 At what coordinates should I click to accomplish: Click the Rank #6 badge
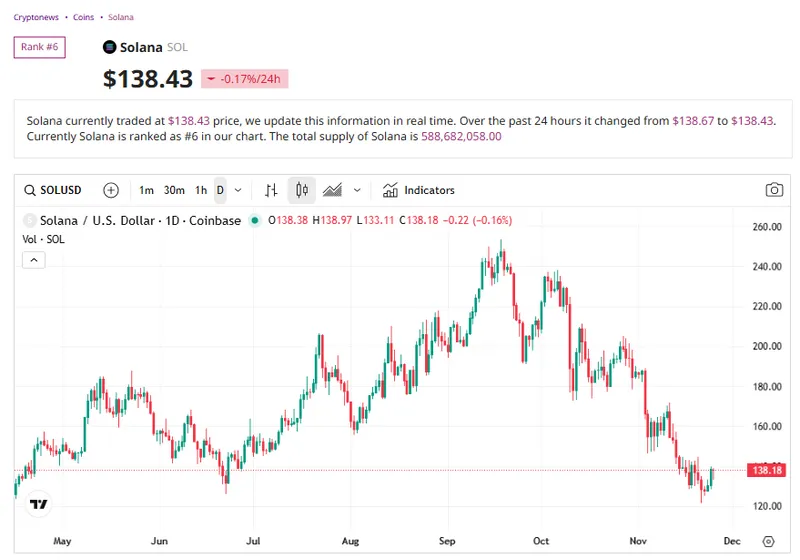click(x=39, y=47)
